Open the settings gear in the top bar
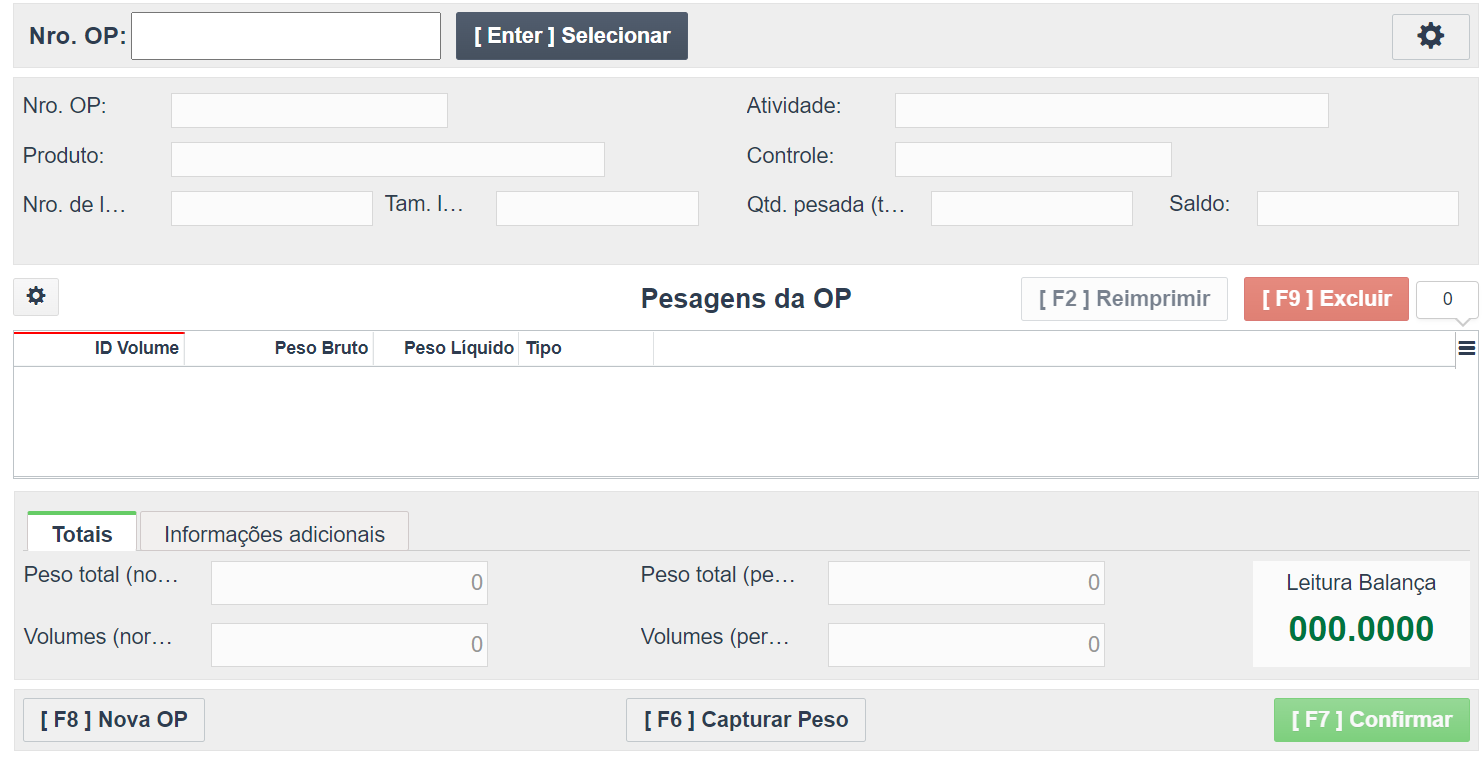The image size is (1482, 767). coord(1430,37)
